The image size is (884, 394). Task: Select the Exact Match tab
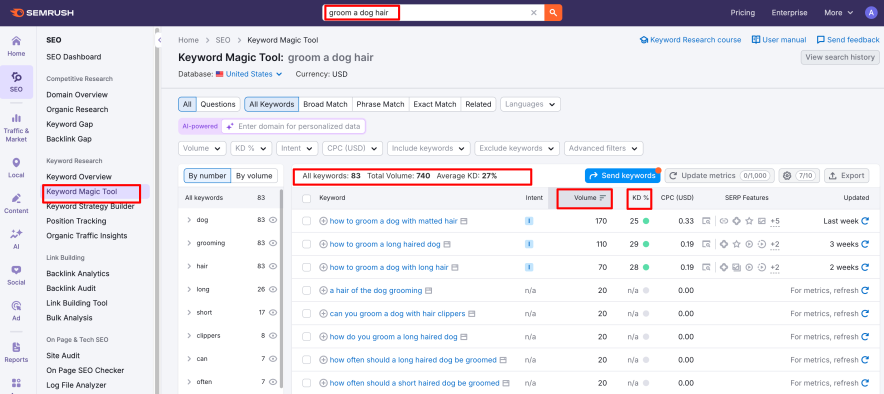pyautogui.click(x=435, y=104)
